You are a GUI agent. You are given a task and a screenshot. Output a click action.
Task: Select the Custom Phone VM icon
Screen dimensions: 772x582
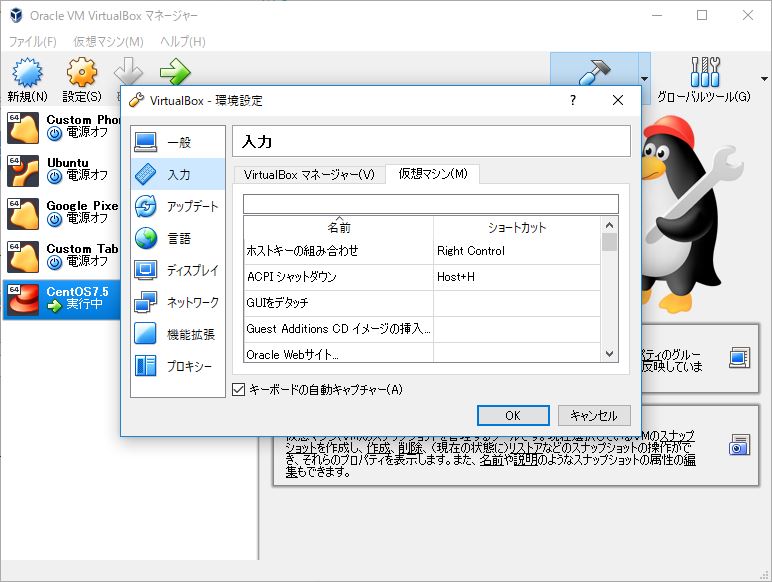pos(23,128)
